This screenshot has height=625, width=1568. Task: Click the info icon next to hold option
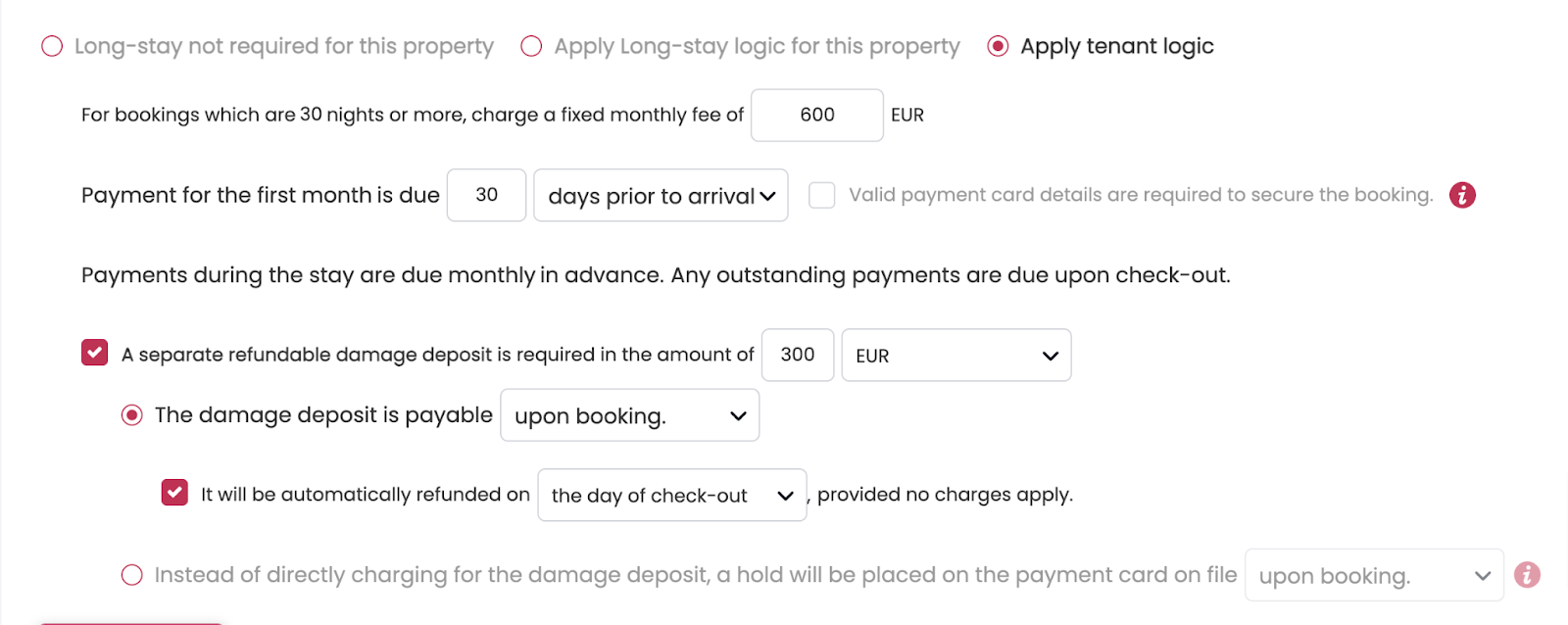click(x=1527, y=575)
